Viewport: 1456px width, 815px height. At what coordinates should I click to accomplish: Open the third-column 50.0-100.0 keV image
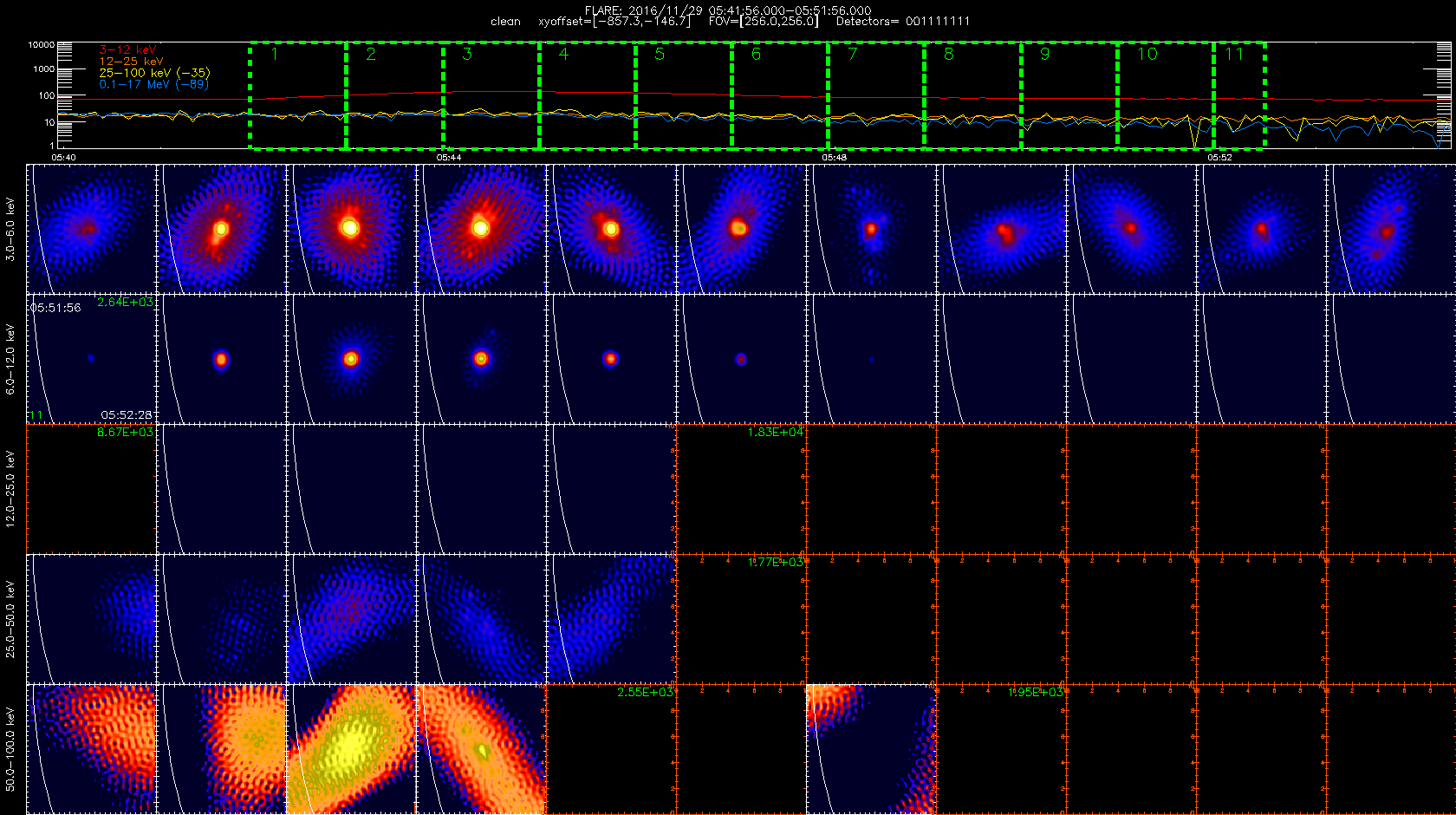coord(351,749)
